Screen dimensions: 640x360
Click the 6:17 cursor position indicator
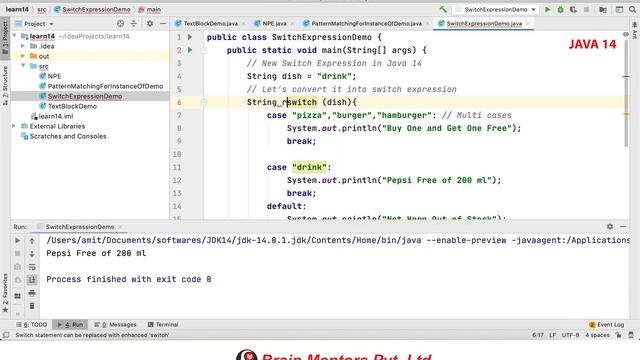pyautogui.click(x=538, y=335)
